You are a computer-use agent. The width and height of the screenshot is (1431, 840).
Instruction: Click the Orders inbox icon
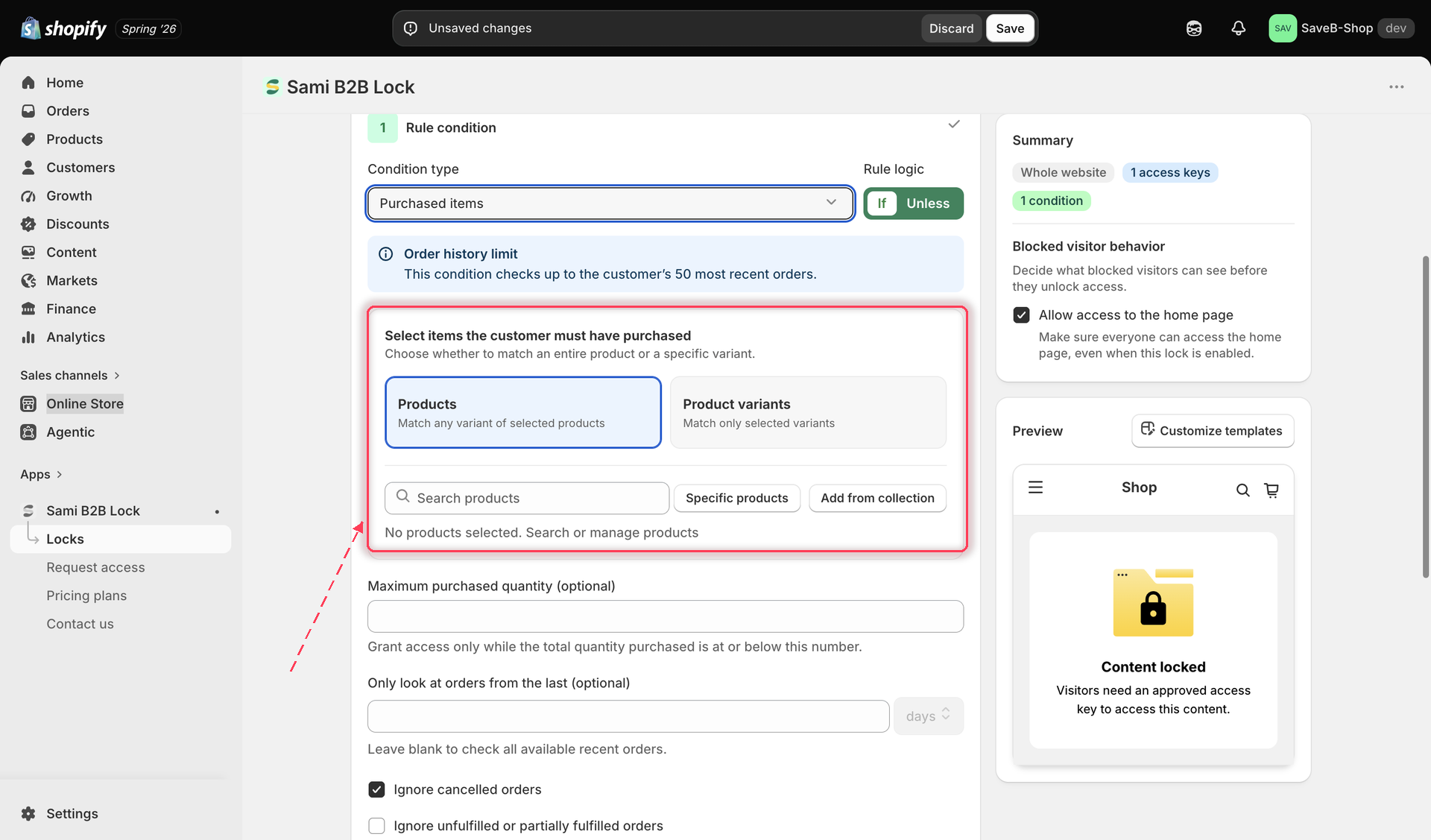tap(28, 111)
